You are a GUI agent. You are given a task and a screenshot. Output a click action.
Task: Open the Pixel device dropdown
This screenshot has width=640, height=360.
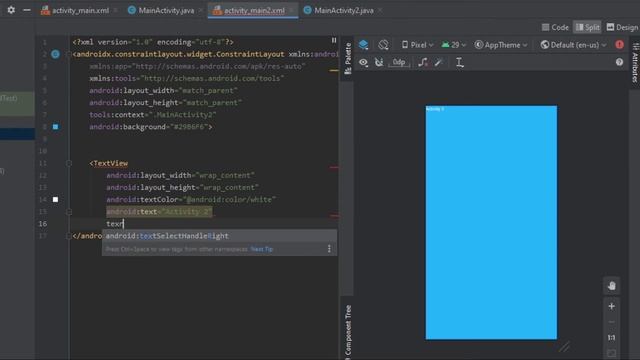(x=417, y=45)
